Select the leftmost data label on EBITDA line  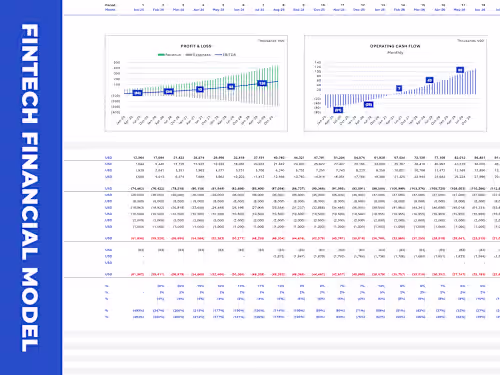point(137,93)
